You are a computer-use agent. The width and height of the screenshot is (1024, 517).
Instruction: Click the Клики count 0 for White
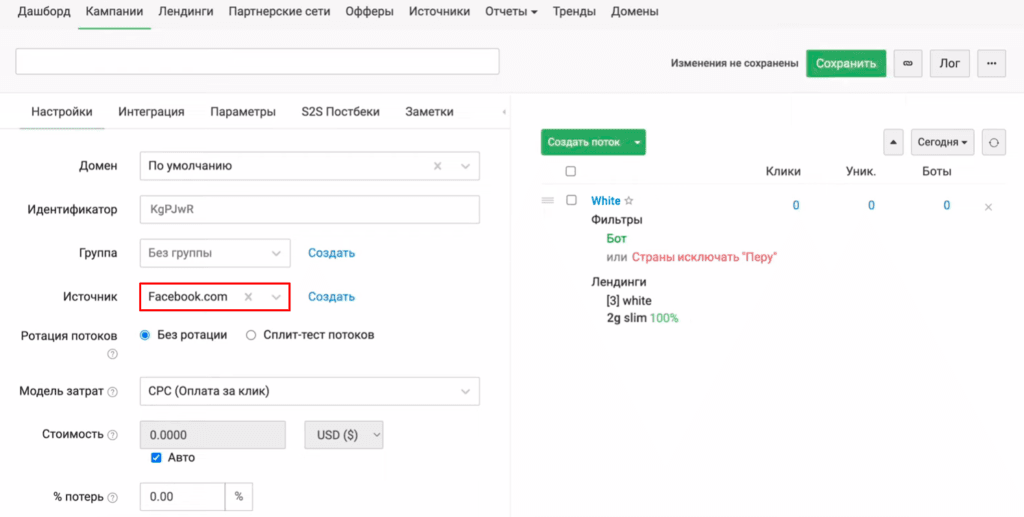pos(796,206)
